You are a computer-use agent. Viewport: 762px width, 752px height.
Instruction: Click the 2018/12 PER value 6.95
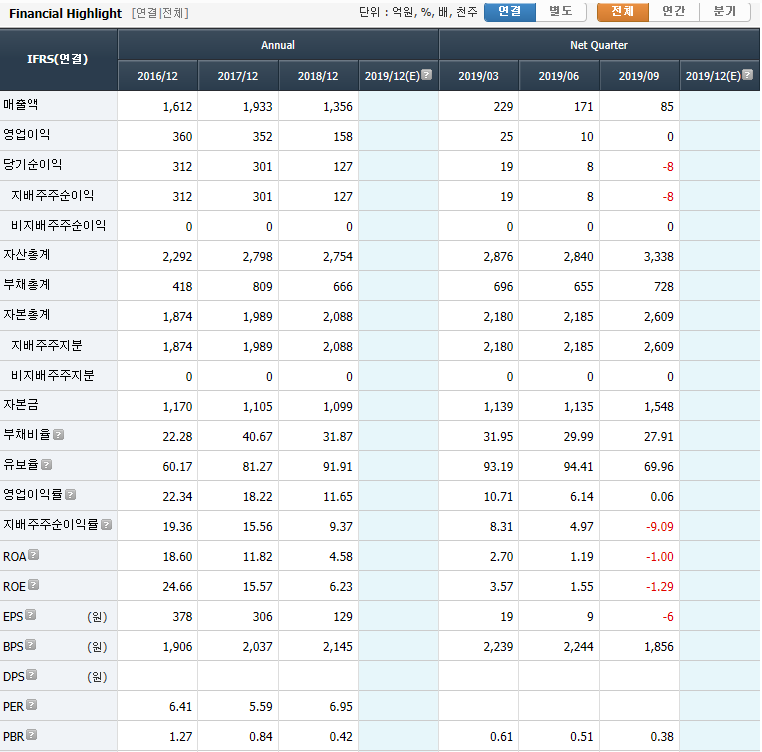341,707
